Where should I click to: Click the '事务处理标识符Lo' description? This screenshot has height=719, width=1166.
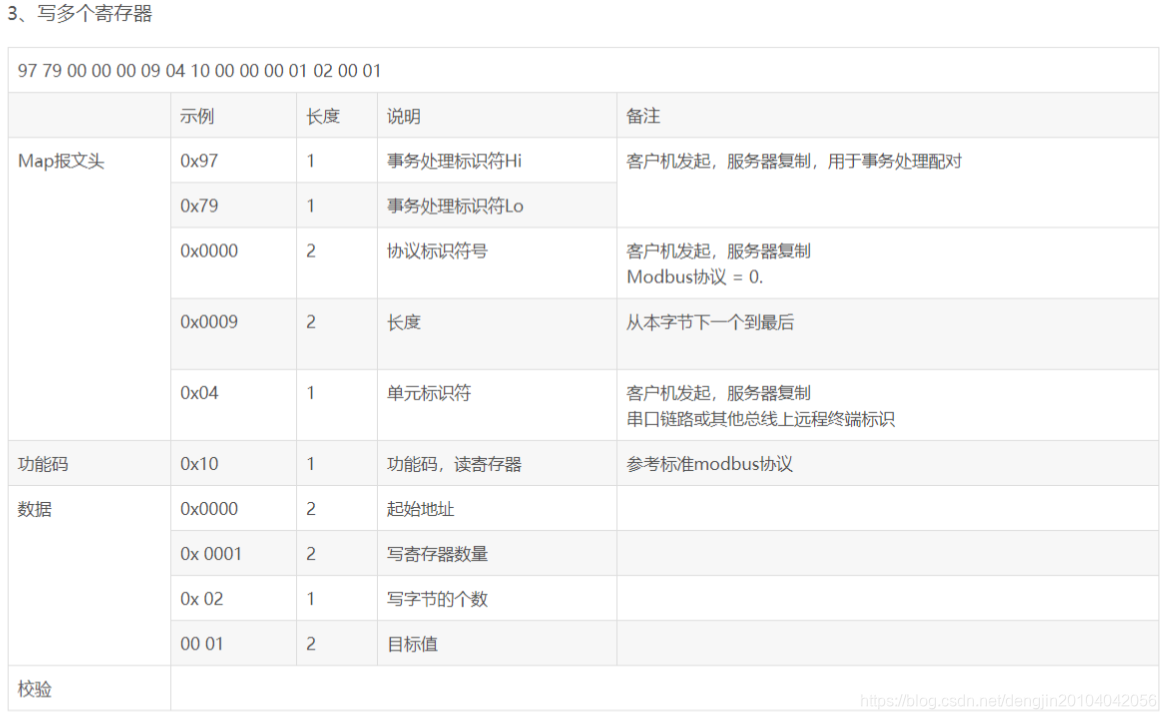[455, 206]
